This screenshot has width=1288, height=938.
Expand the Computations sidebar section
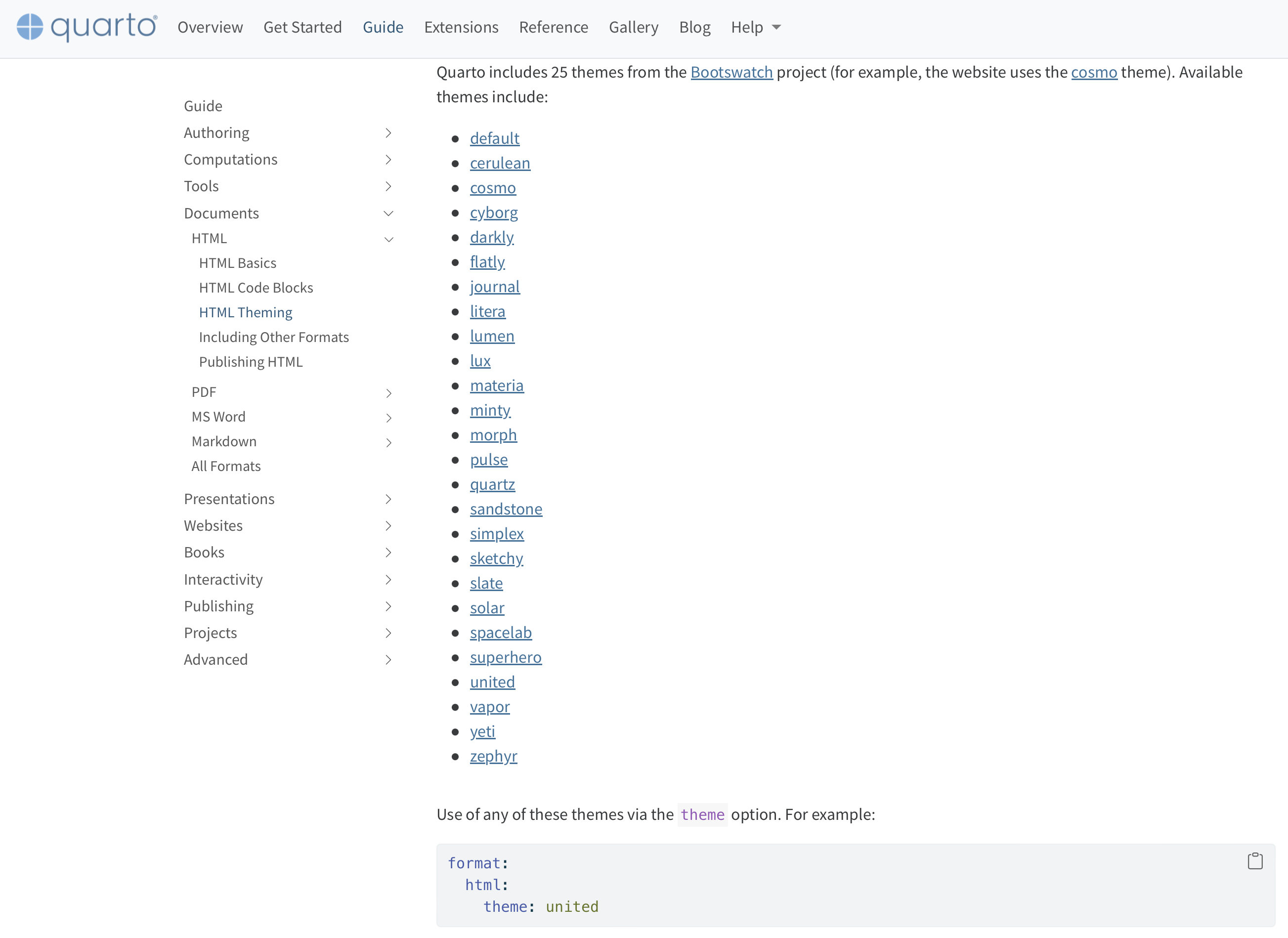pyautogui.click(x=388, y=160)
